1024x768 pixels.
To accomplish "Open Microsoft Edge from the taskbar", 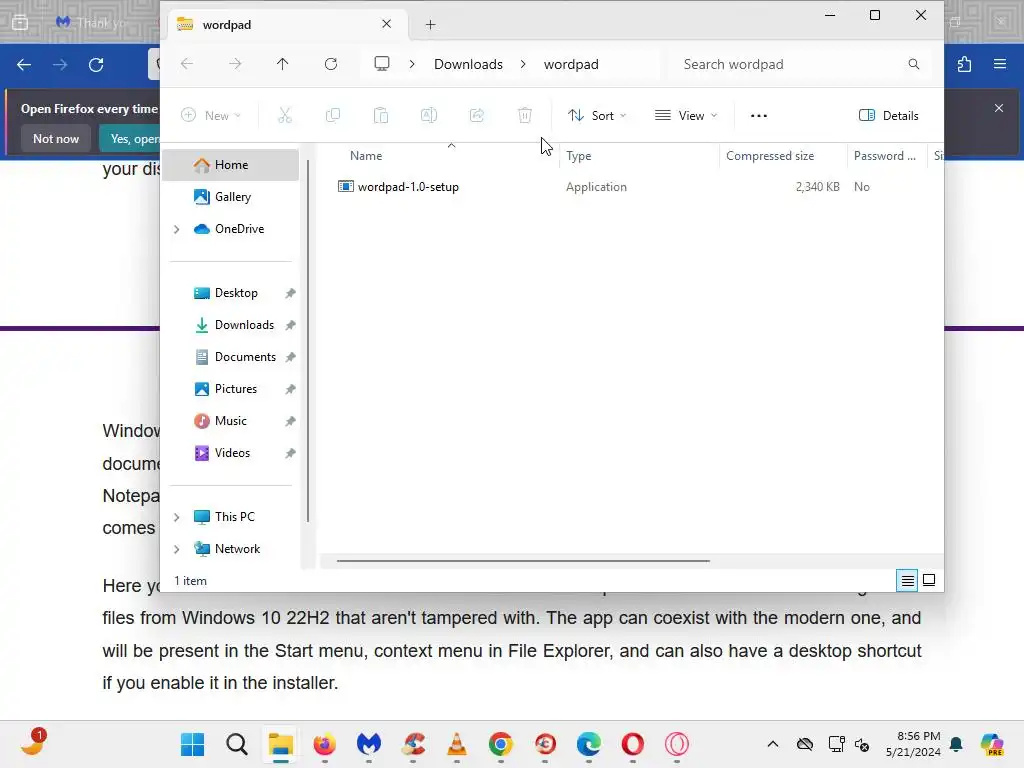I will pos(589,744).
